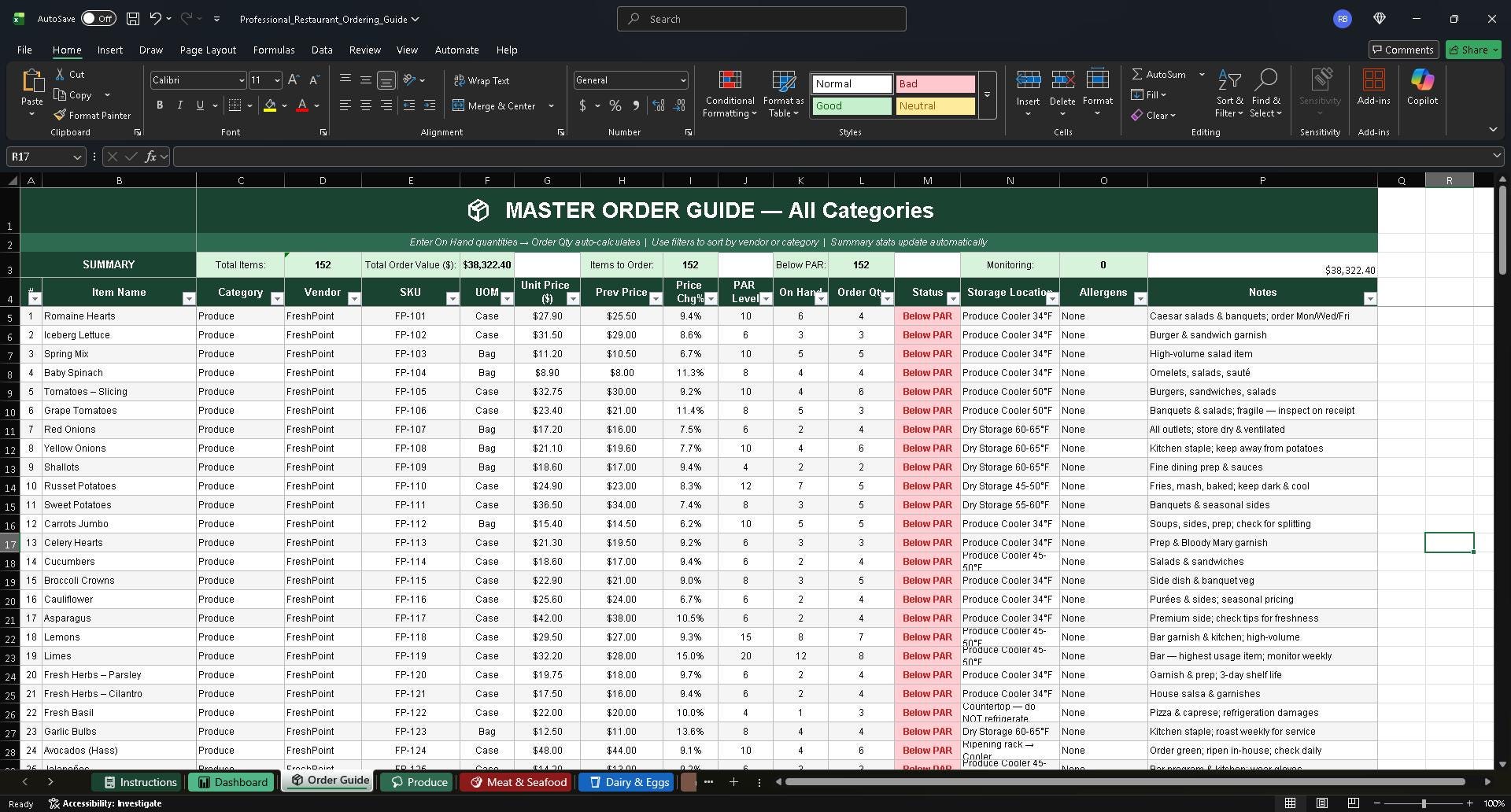This screenshot has width=1511, height=812.
Task: Apply comma style format
Action: [x=636, y=105]
